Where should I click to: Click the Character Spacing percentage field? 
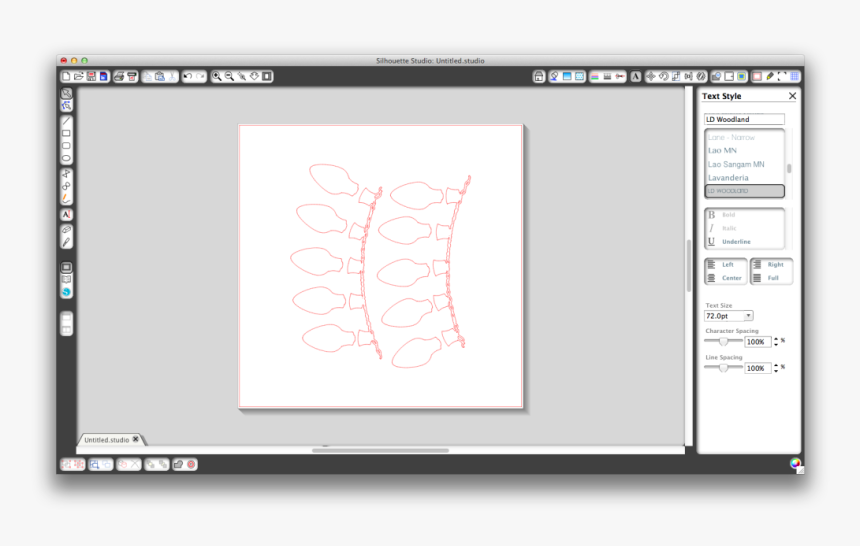tap(757, 341)
